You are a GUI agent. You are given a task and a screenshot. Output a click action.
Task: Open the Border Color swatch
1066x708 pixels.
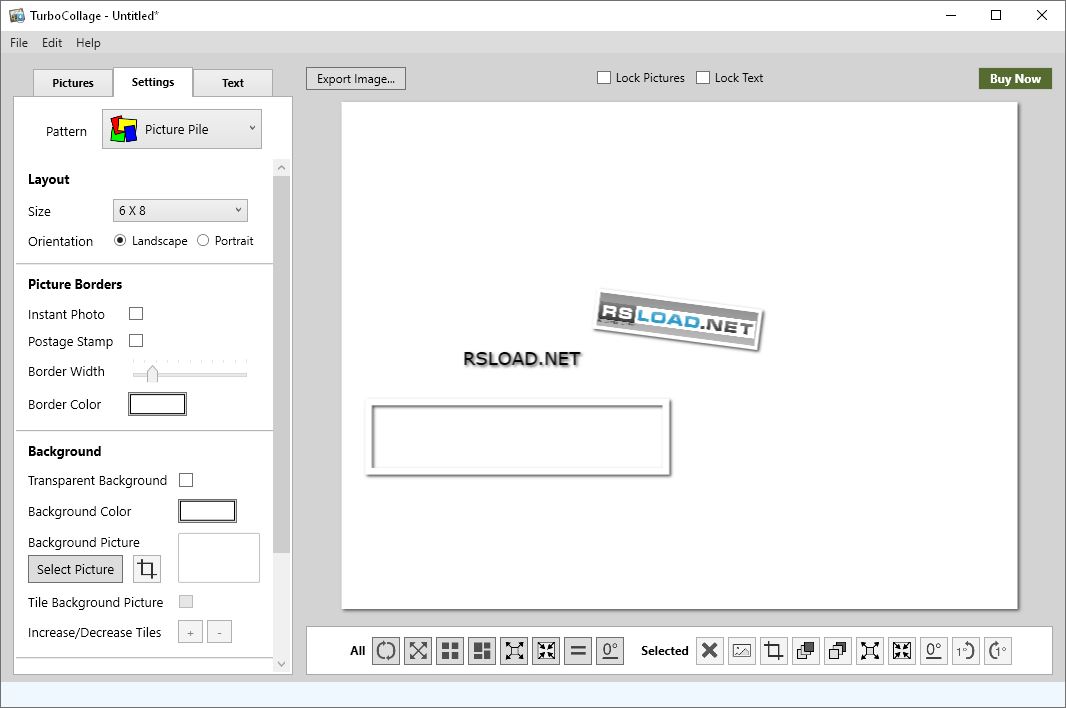(157, 404)
